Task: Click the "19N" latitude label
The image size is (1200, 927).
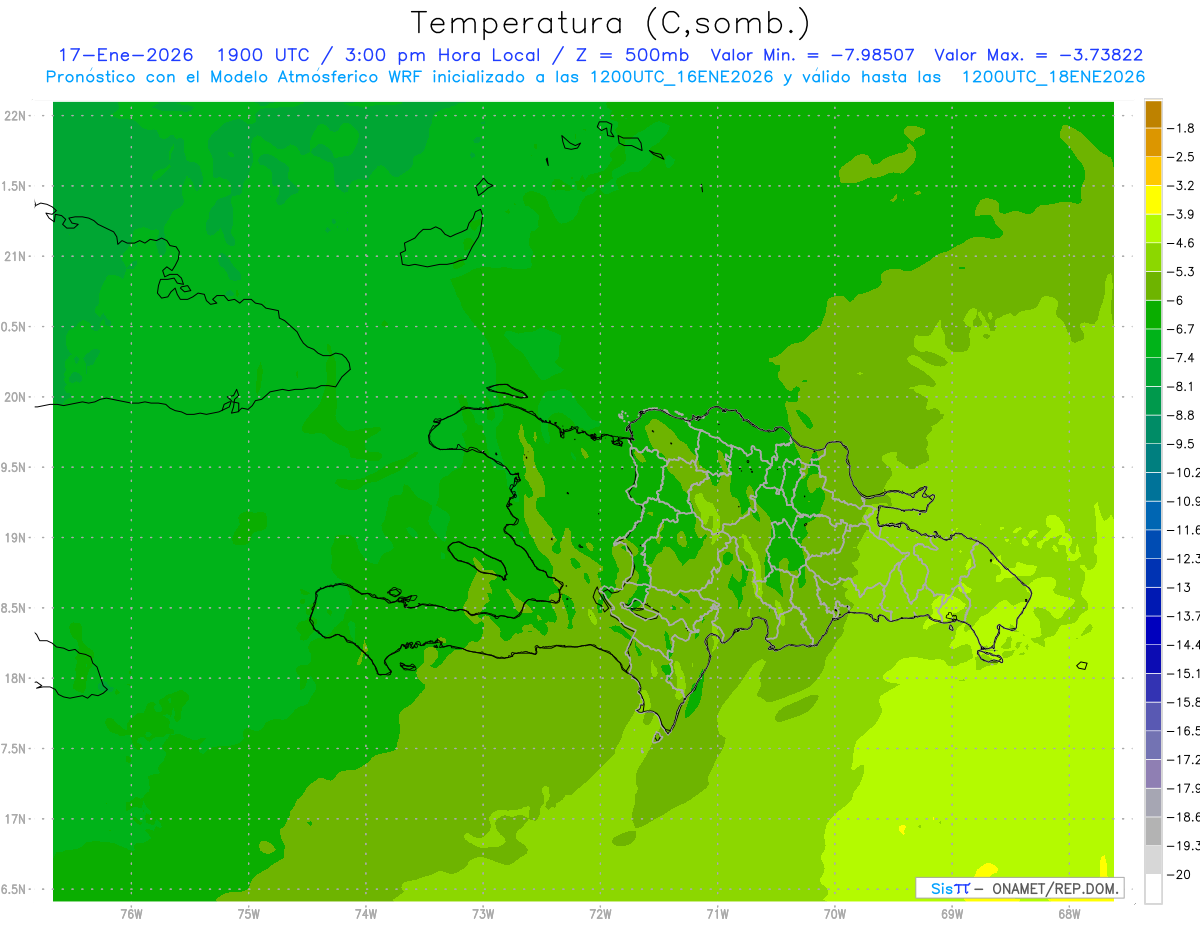Action: pos(15,538)
